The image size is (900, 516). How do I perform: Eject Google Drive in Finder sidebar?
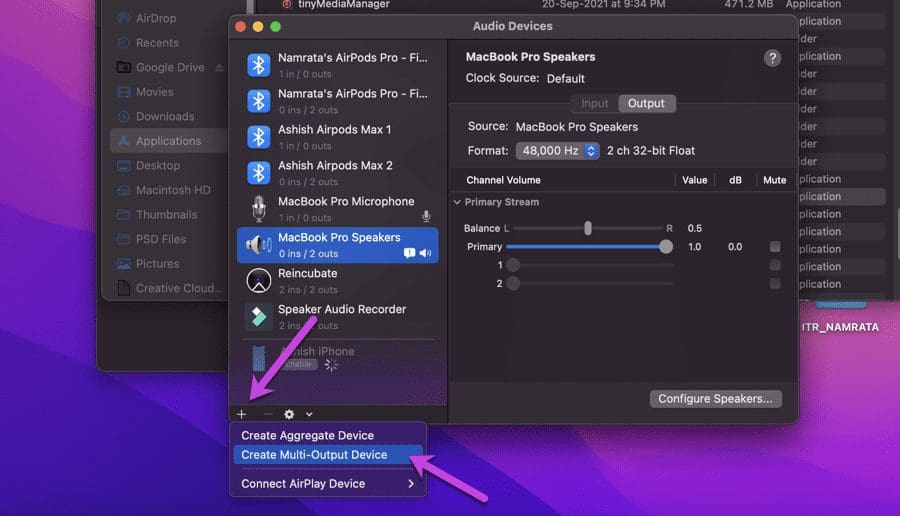point(219,68)
